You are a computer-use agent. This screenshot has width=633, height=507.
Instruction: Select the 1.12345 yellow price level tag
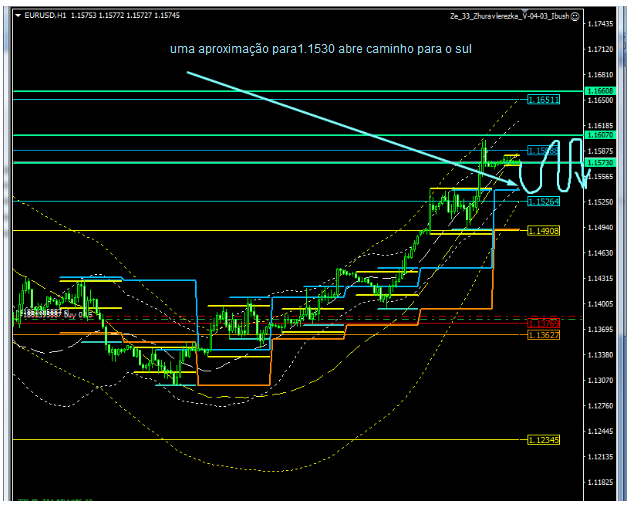pos(543,439)
